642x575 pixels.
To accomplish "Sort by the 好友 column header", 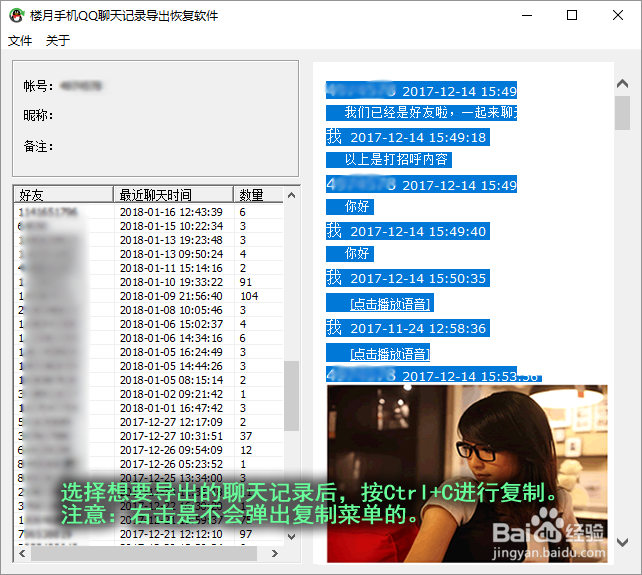I will [63, 195].
